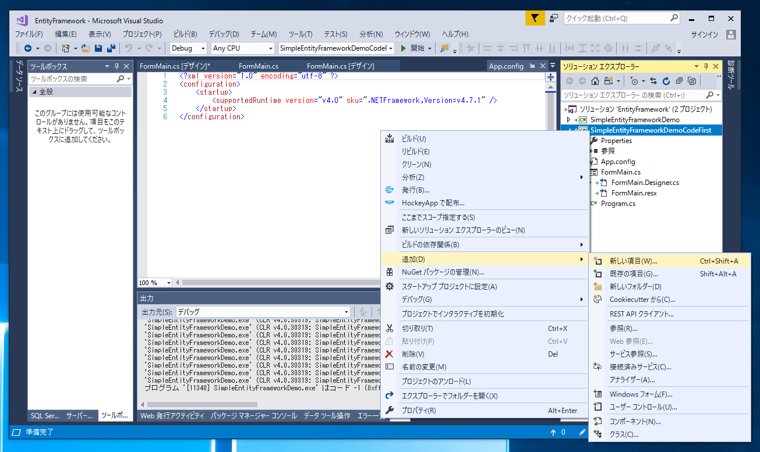The image size is (760, 452).
Task: Choose スタートアップ プロジェクトに設定(A)
Action: 485,287
